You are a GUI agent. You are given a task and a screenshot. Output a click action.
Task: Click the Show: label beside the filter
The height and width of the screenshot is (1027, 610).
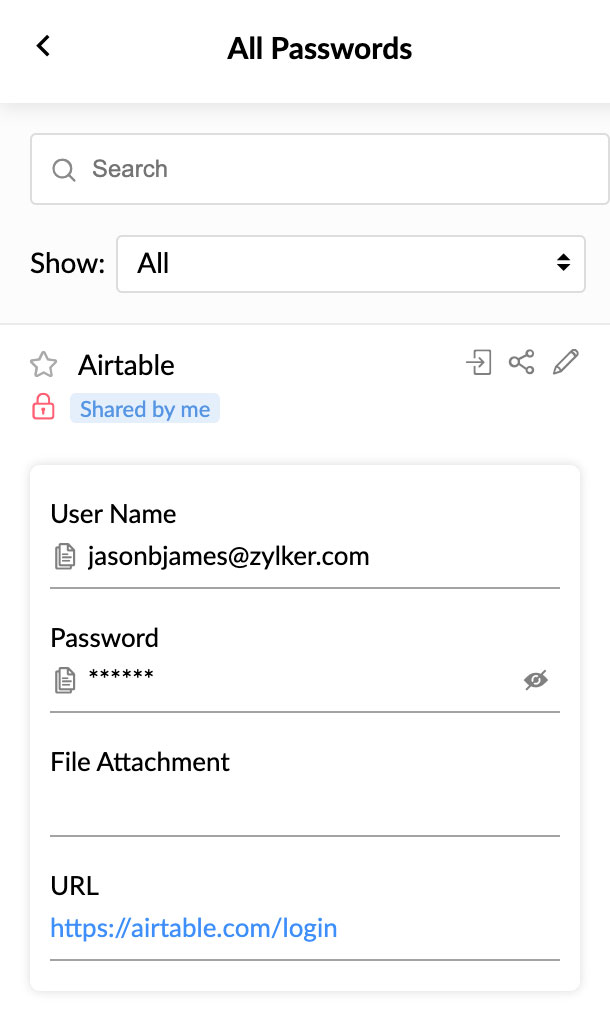(x=67, y=264)
